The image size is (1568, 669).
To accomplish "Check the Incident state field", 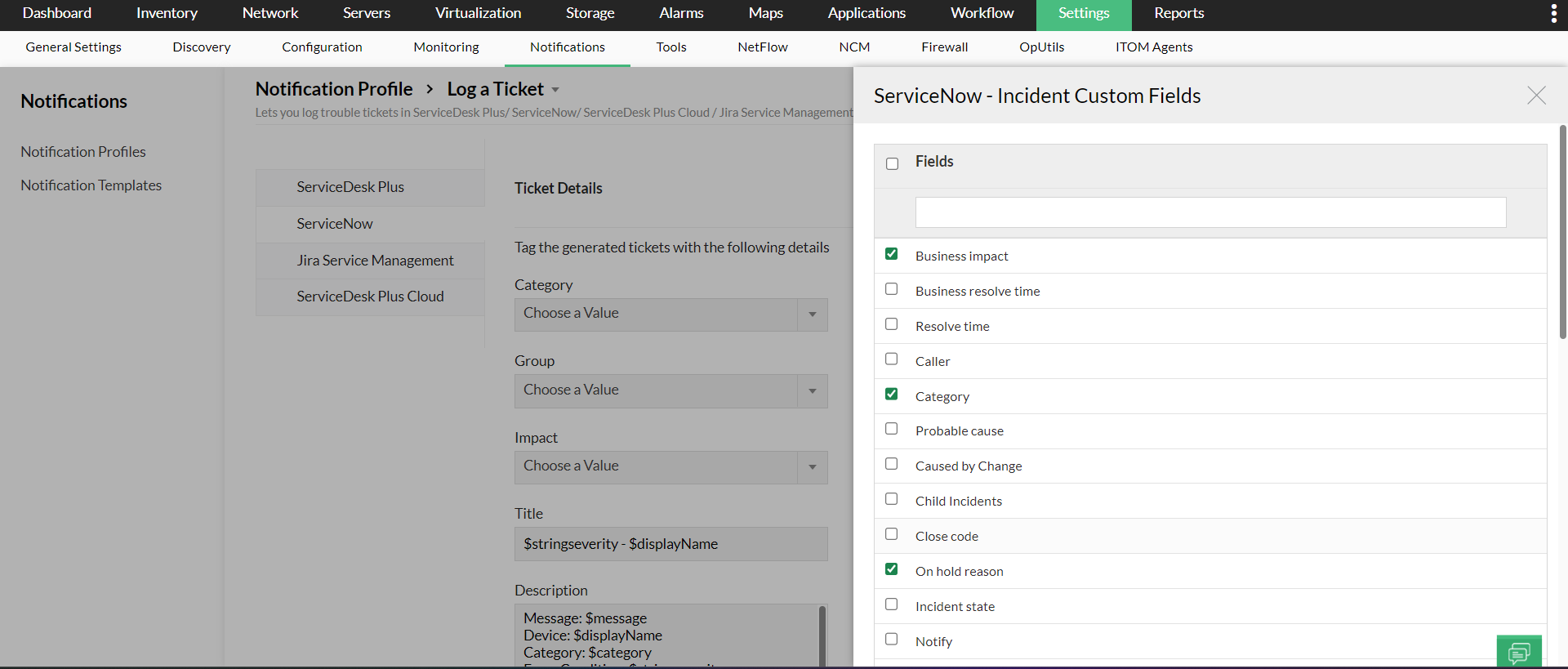I will pos(891,604).
